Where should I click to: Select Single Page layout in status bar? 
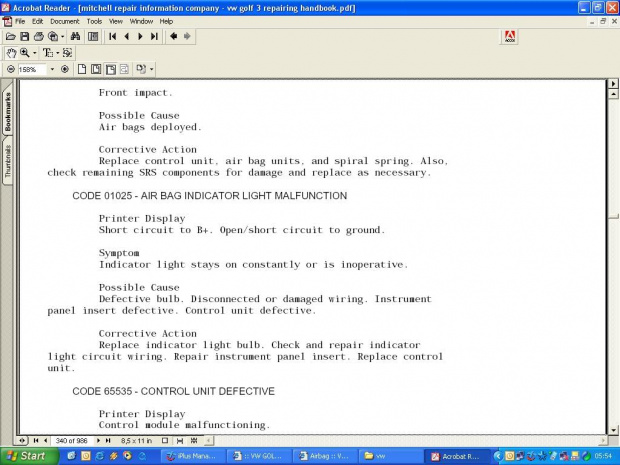point(165,440)
